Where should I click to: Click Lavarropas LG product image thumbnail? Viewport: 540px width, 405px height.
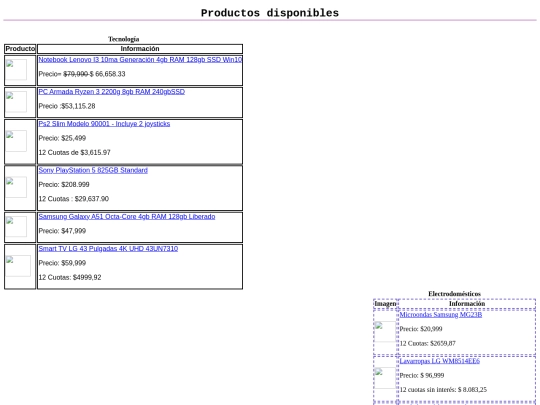coord(385,378)
